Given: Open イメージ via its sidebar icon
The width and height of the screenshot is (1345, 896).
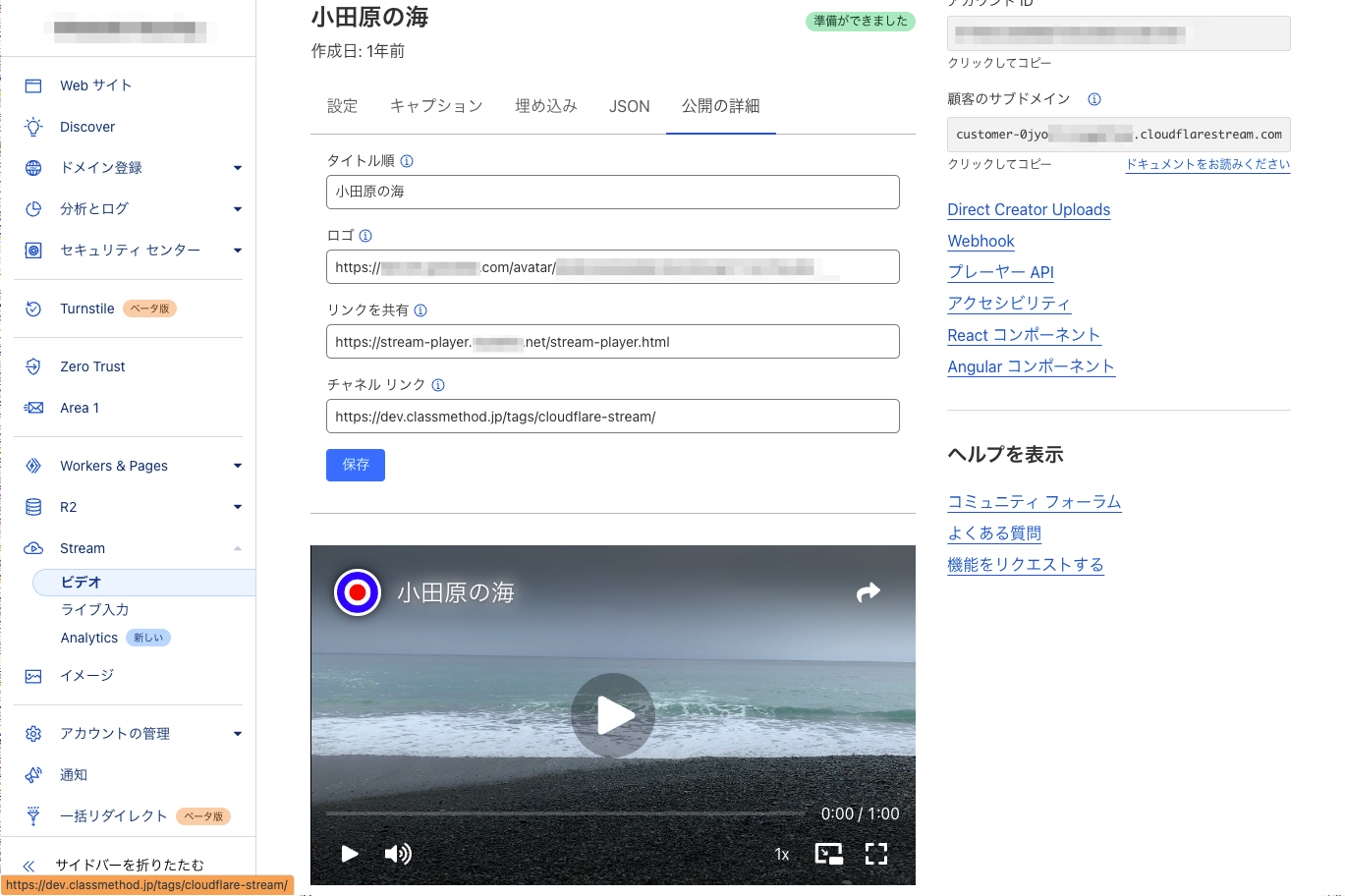Looking at the screenshot, I should click(32, 676).
